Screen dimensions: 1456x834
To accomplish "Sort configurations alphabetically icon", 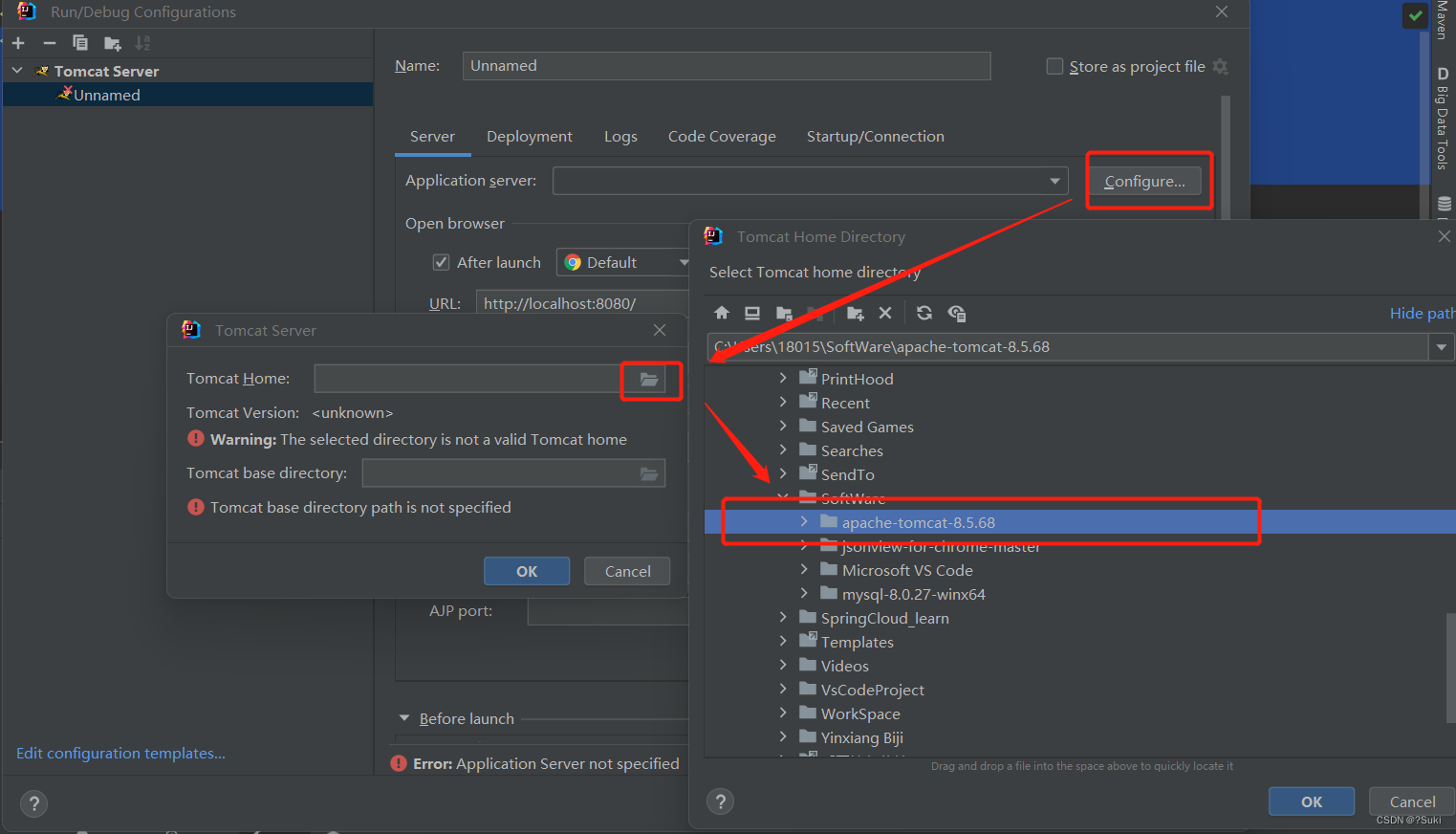I will tap(142, 43).
